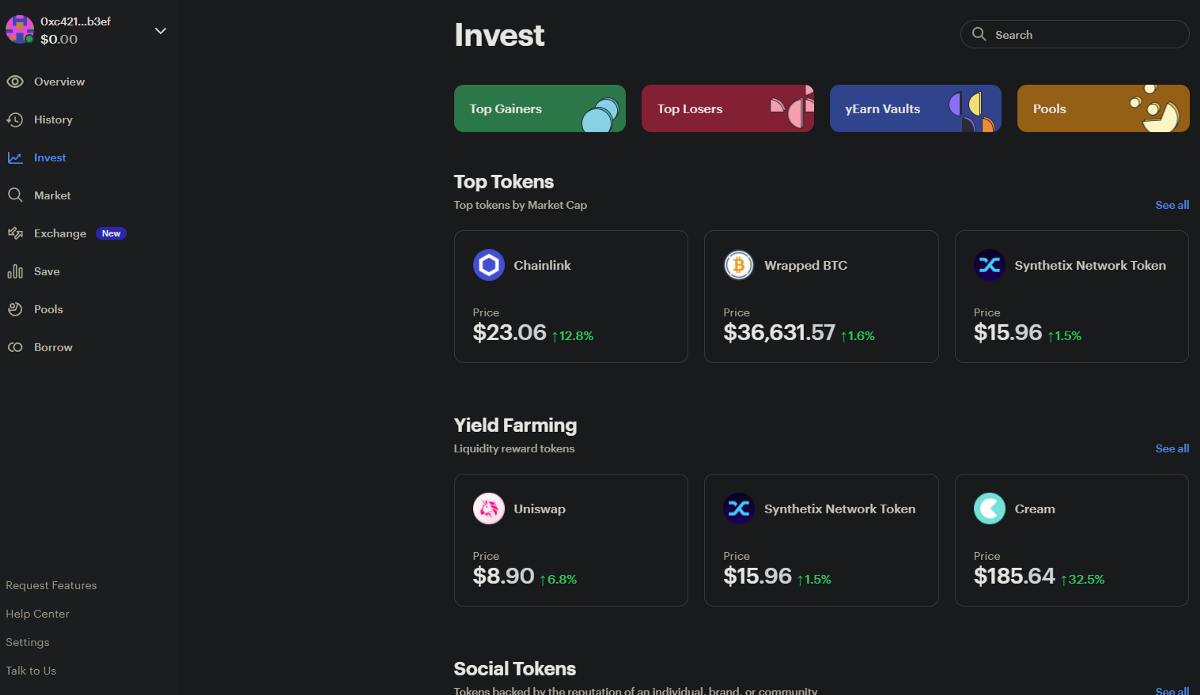Open the Top Losers category card
1200x695 pixels.
coord(727,109)
